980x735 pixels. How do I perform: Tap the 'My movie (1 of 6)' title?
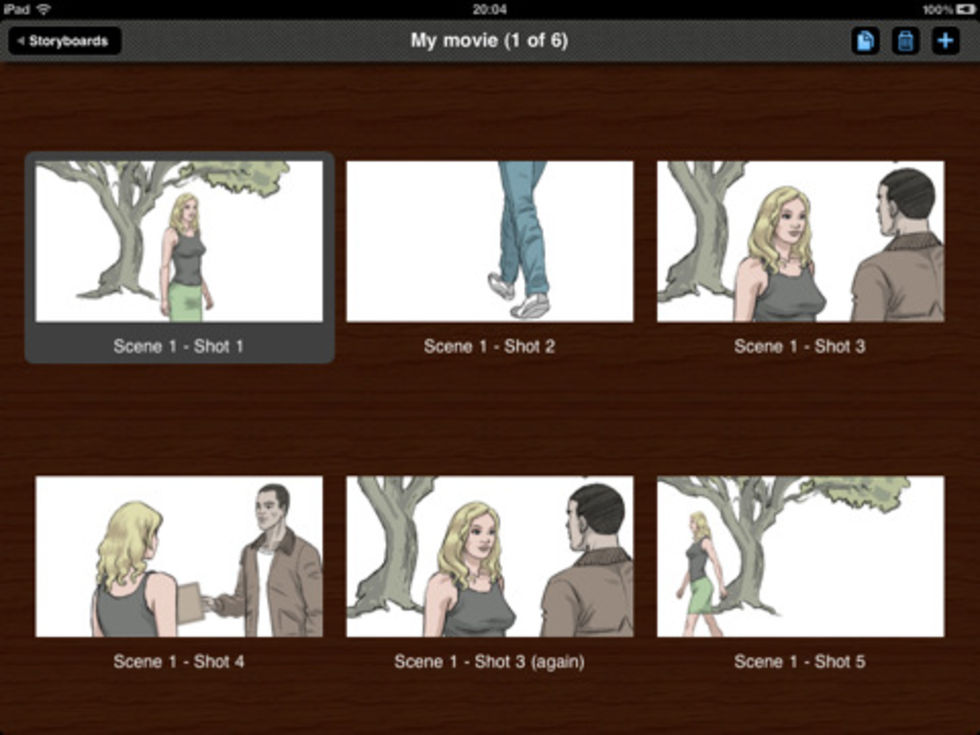489,41
